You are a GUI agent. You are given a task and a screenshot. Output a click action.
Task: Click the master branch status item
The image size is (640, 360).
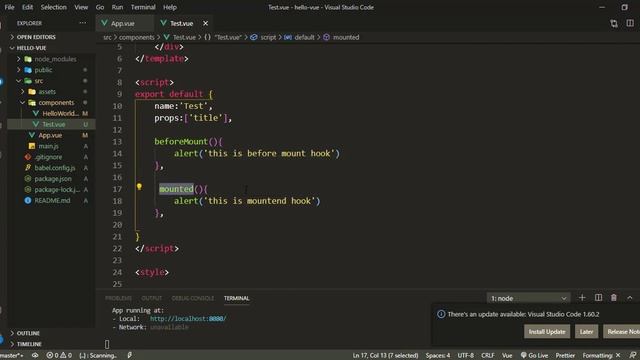(x=11, y=356)
